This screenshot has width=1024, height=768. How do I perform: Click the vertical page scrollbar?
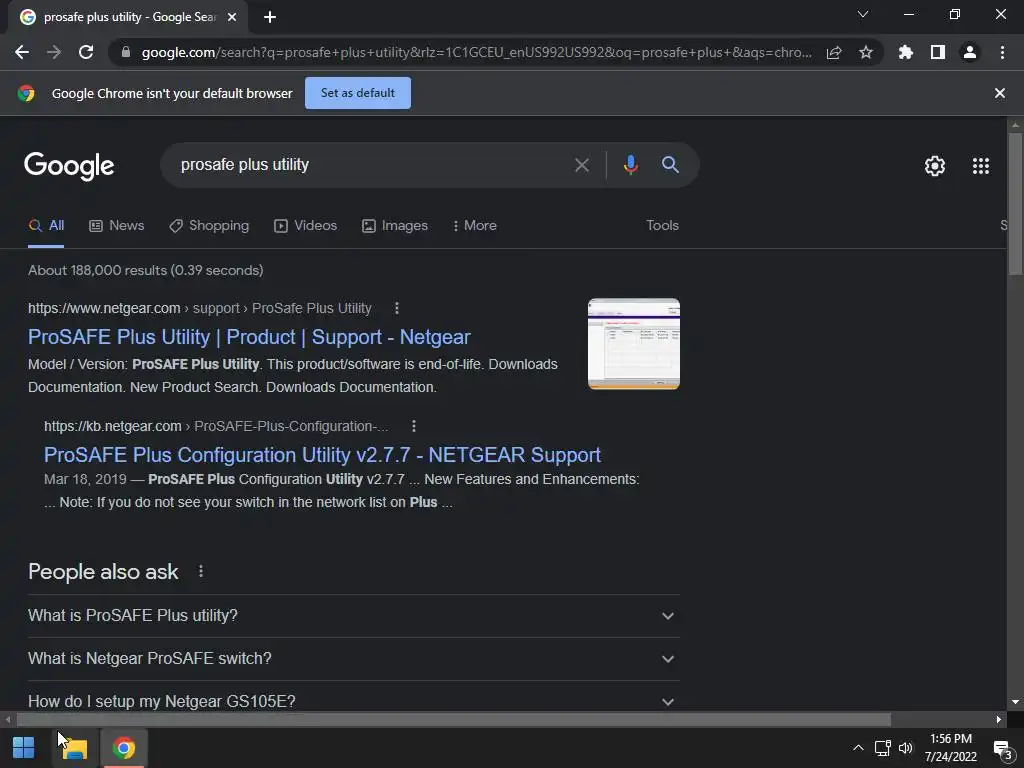point(1015,204)
